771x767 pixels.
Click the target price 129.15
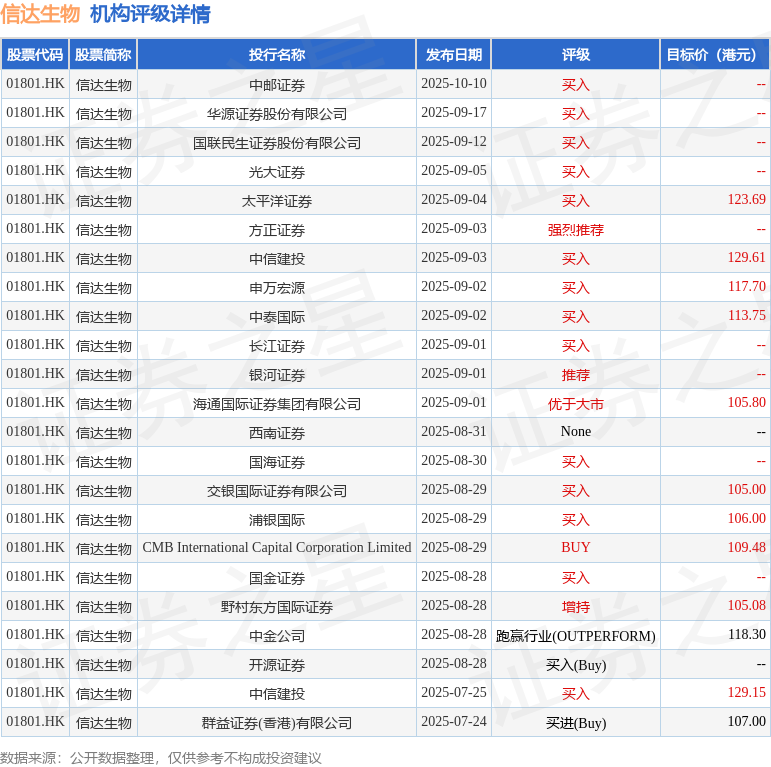click(x=746, y=693)
